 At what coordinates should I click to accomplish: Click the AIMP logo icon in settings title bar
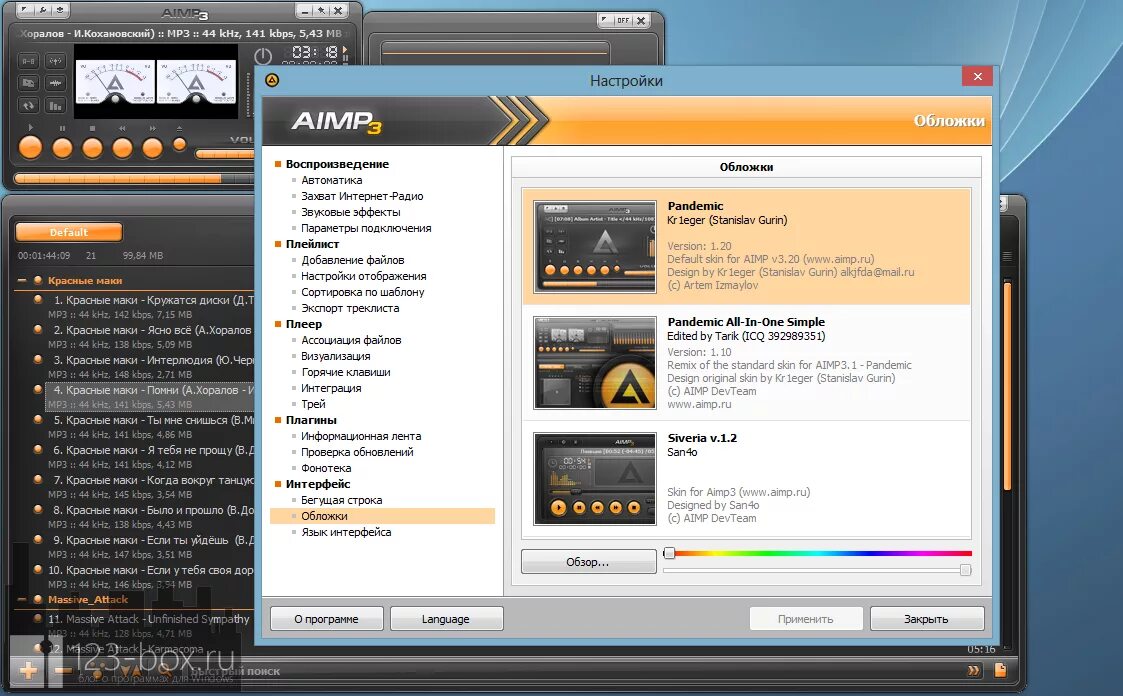point(272,80)
